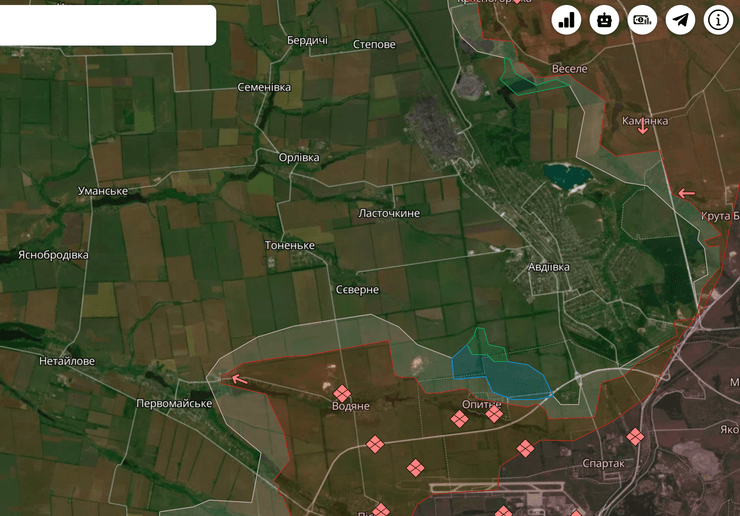Click the pink arrow left of Крута Б
Screen dimensions: 740x516
pyautogui.click(x=686, y=193)
